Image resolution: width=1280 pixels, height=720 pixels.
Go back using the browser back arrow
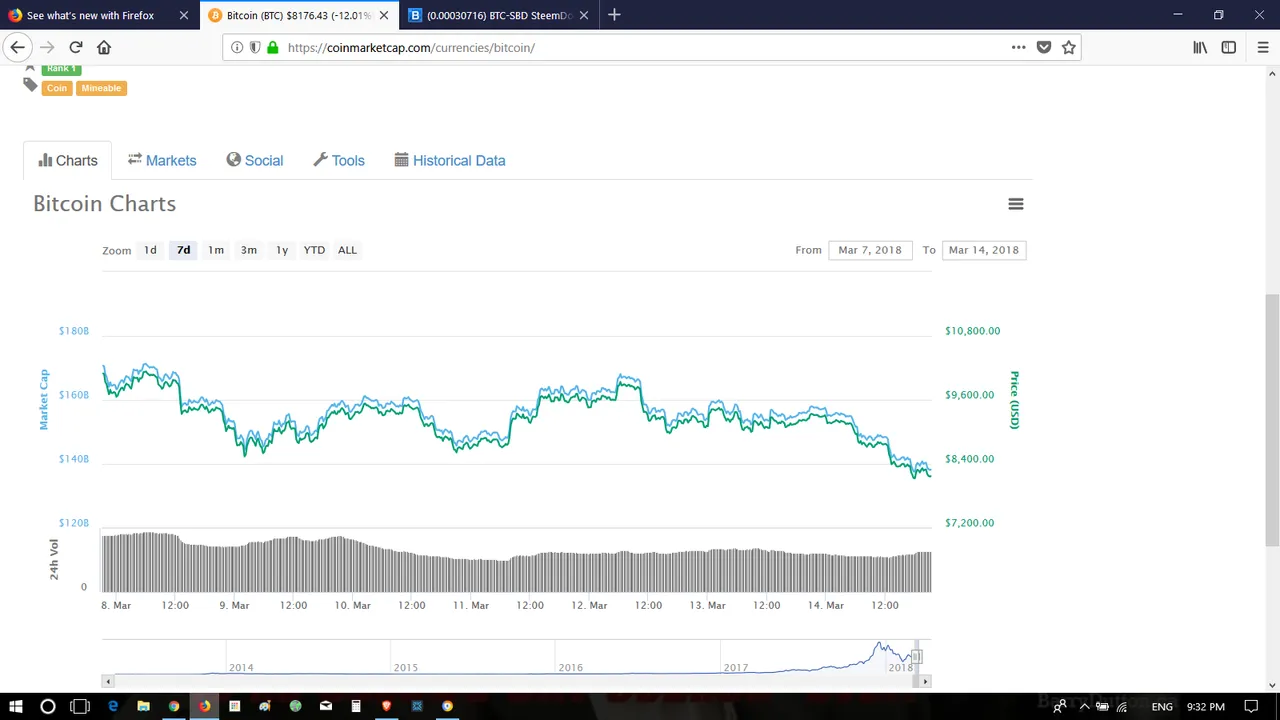17,47
